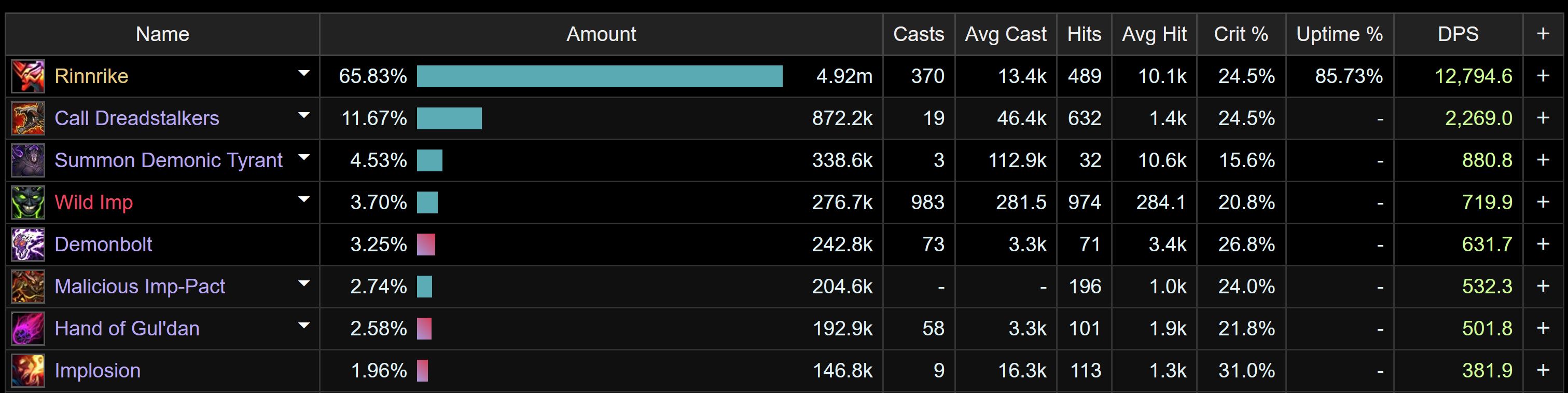Sort by the Amount column header
Screen dimensions: 1568x393
tap(601, 34)
